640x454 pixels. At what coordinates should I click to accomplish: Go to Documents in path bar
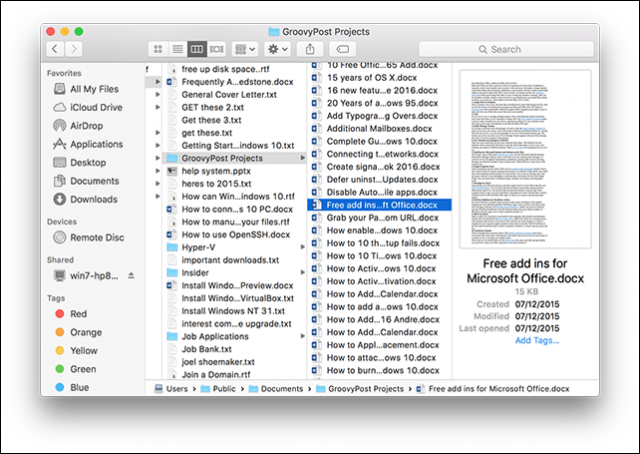pos(276,389)
